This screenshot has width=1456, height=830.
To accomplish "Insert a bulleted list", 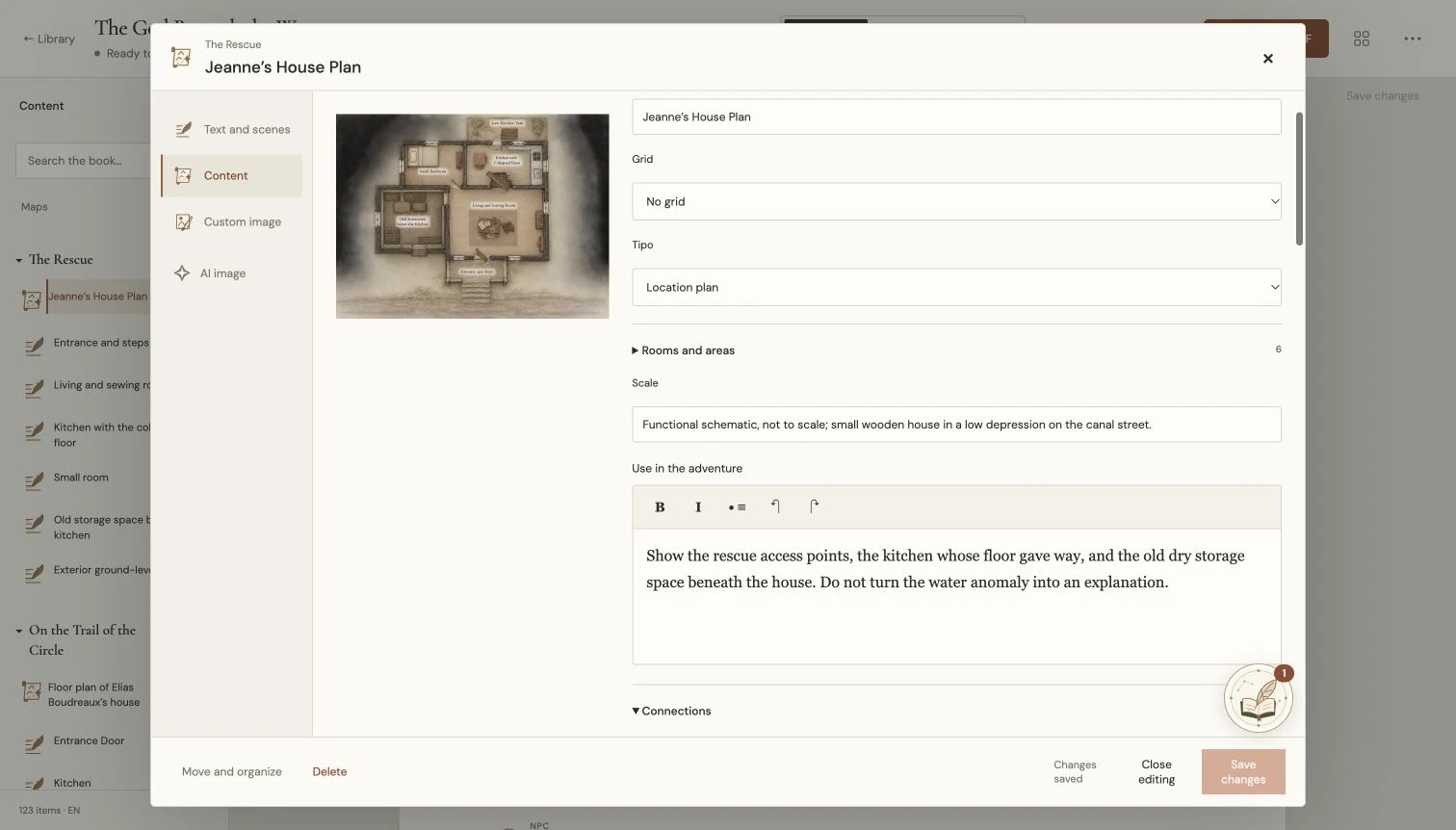I will click(737, 507).
